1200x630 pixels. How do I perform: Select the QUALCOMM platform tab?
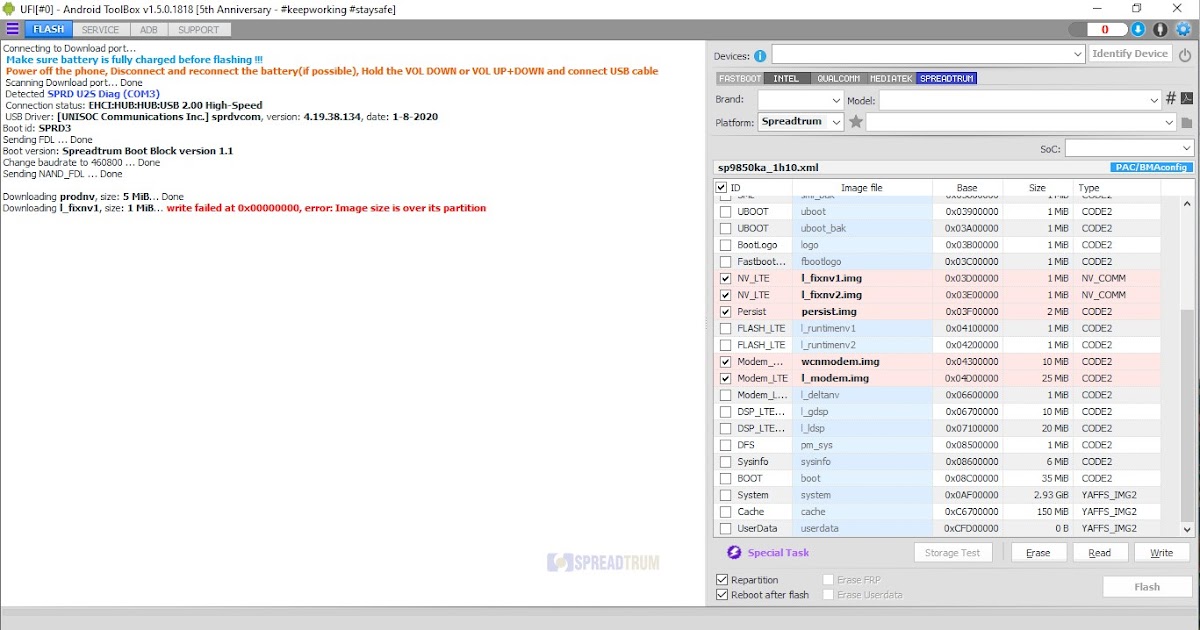coord(838,78)
